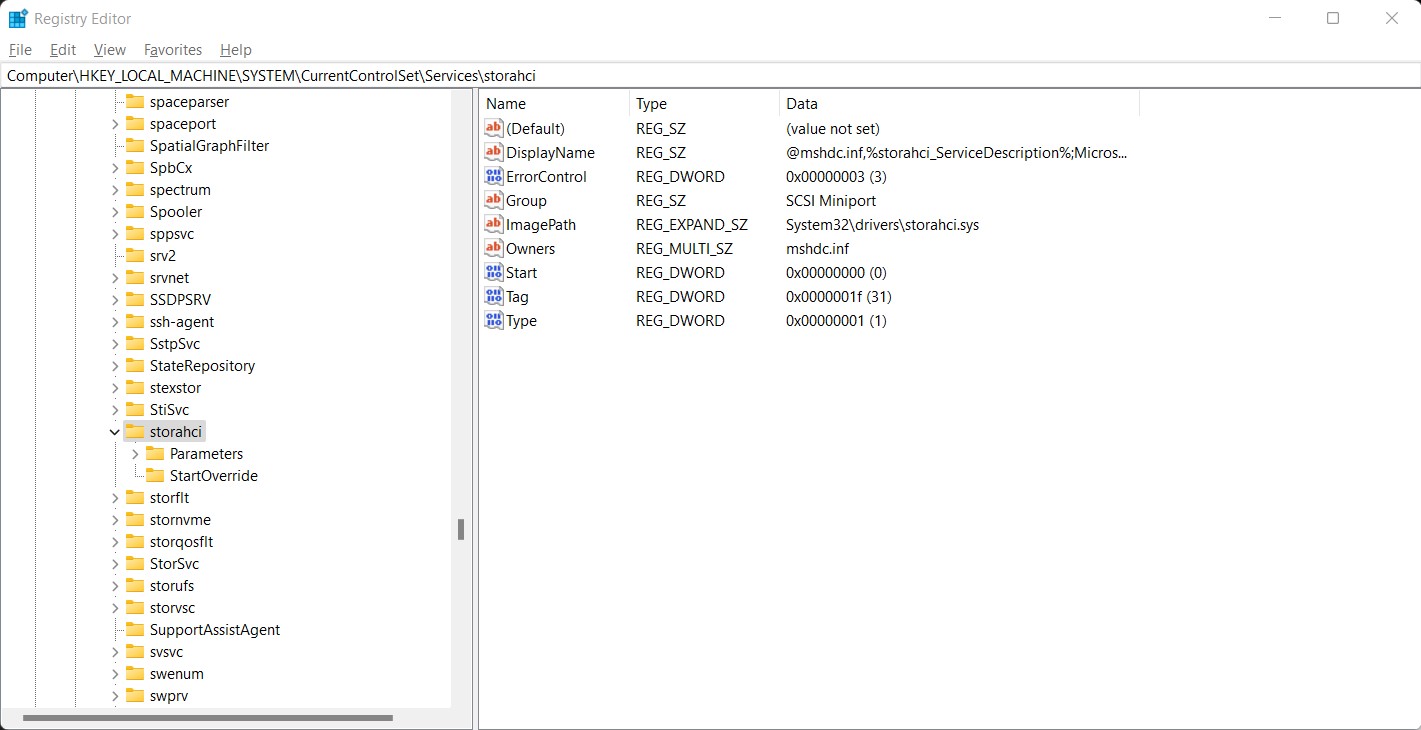Select the SupportAssistAgent key
The height and width of the screenshot is (730, 1421).
click(x=214, y=630)
